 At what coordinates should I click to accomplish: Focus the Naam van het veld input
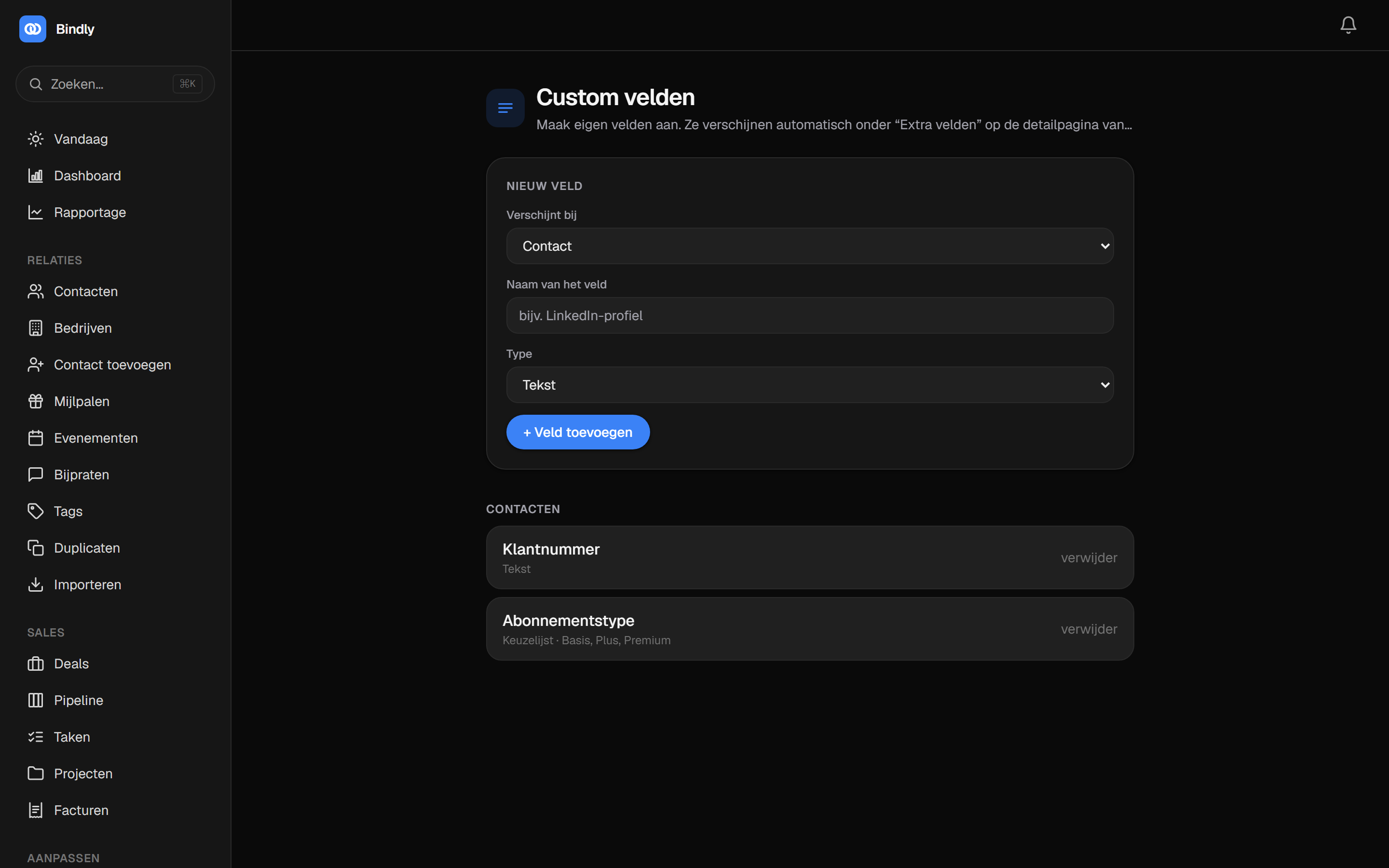click(x=810, y=315)
